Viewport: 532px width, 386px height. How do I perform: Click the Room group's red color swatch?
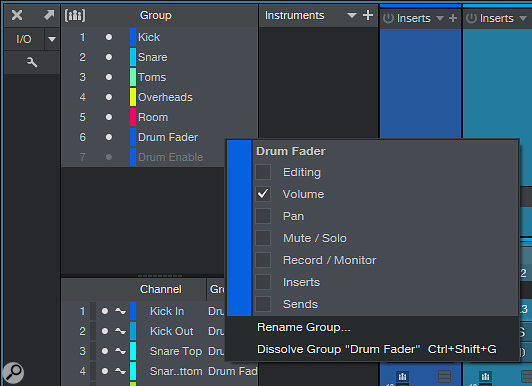pyautogui.click(x=133, y=117)
